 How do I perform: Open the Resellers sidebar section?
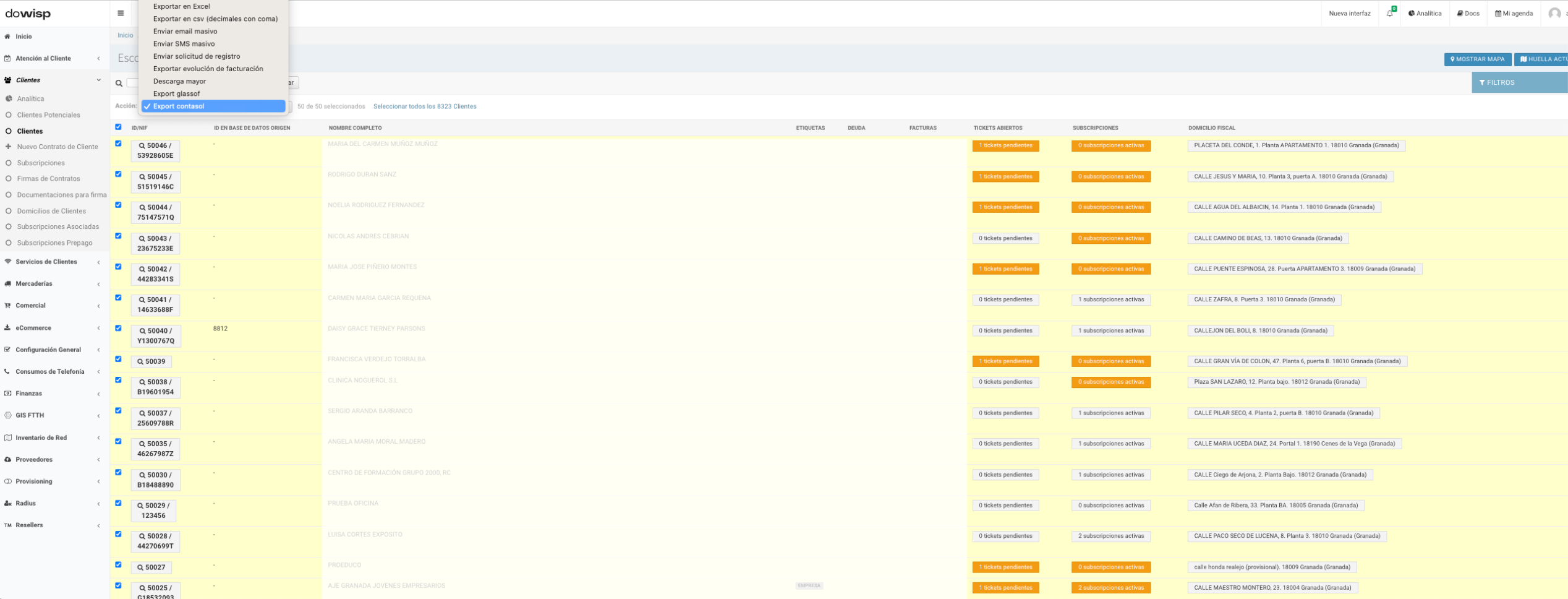pos(53,525)
